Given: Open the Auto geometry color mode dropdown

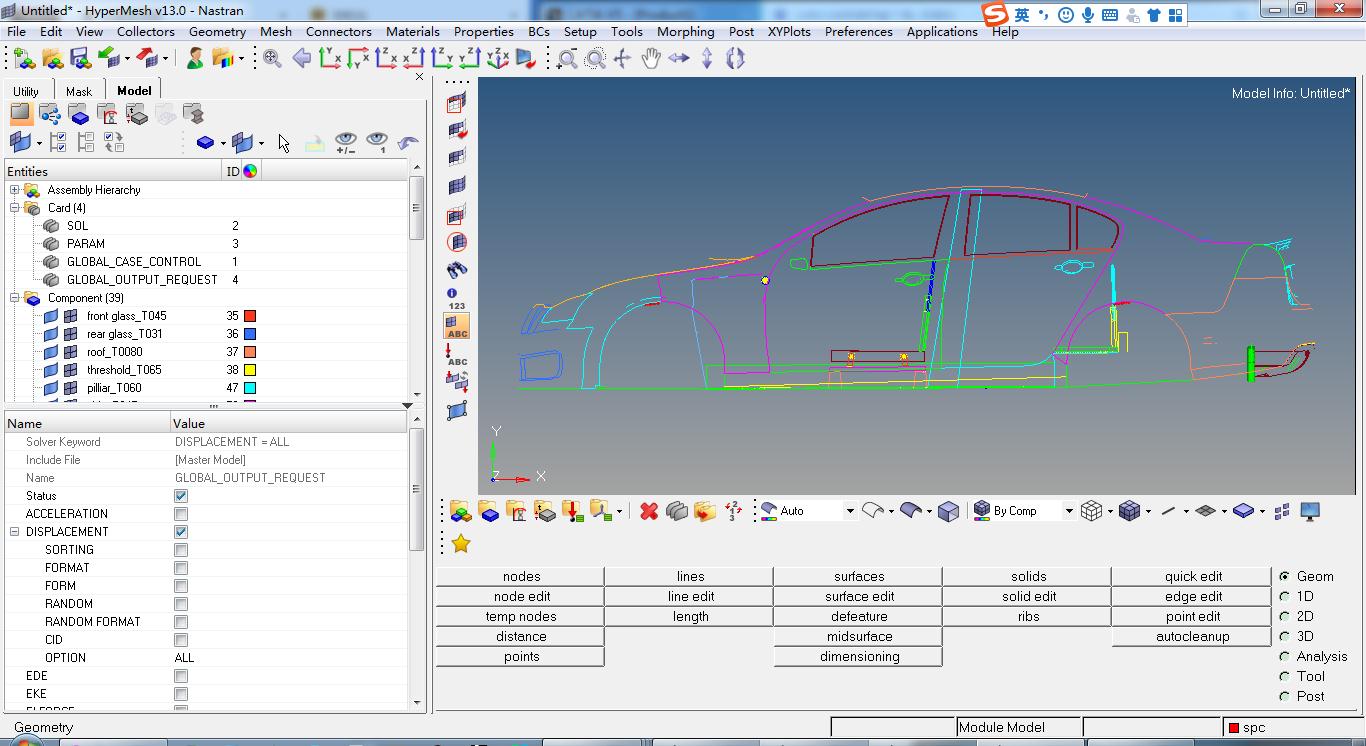Looking at the screenshot, I should (850, 511).
